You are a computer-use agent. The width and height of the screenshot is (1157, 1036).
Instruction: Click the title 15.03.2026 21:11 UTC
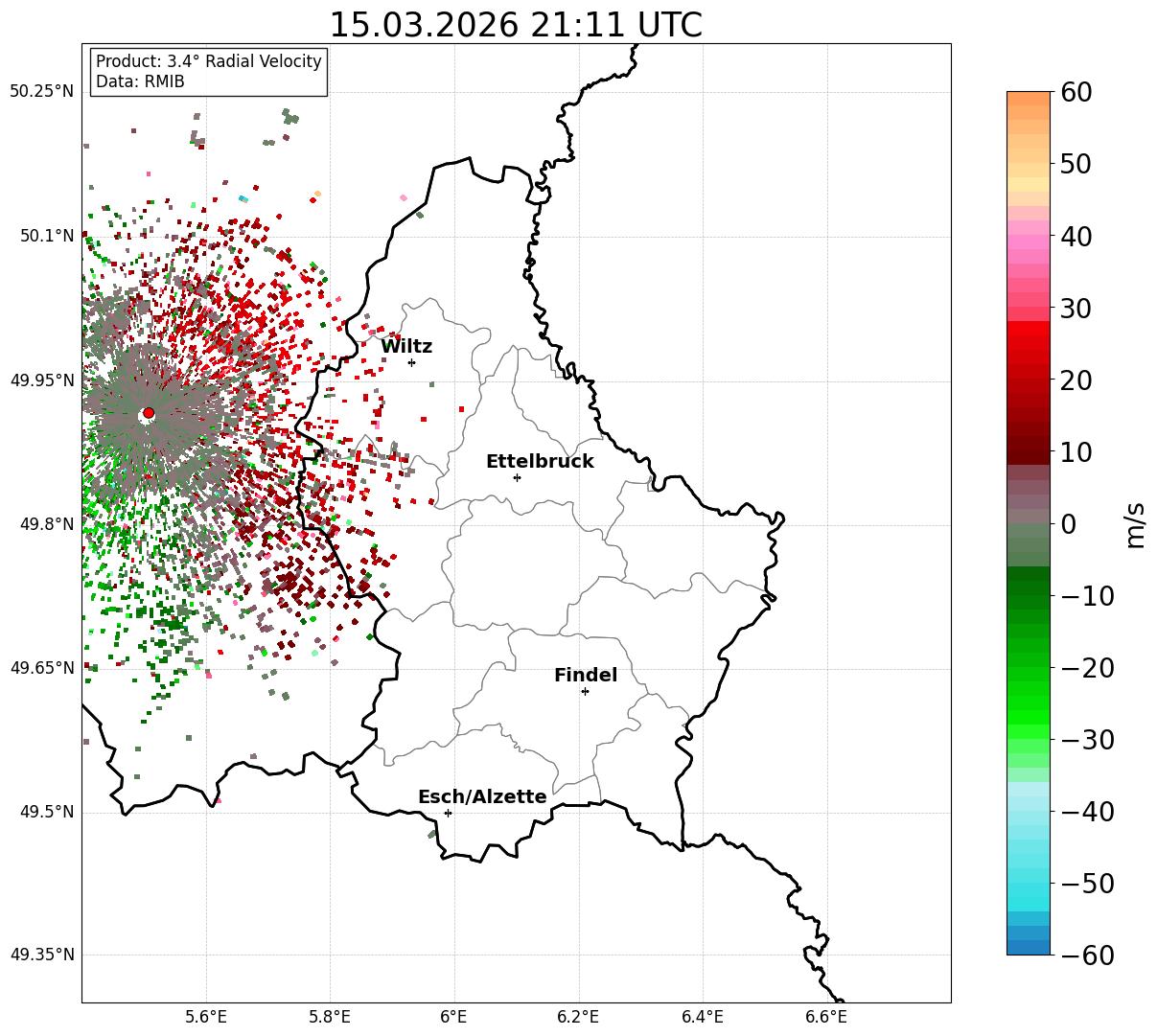pyautogui.click(x=516, y=25)
